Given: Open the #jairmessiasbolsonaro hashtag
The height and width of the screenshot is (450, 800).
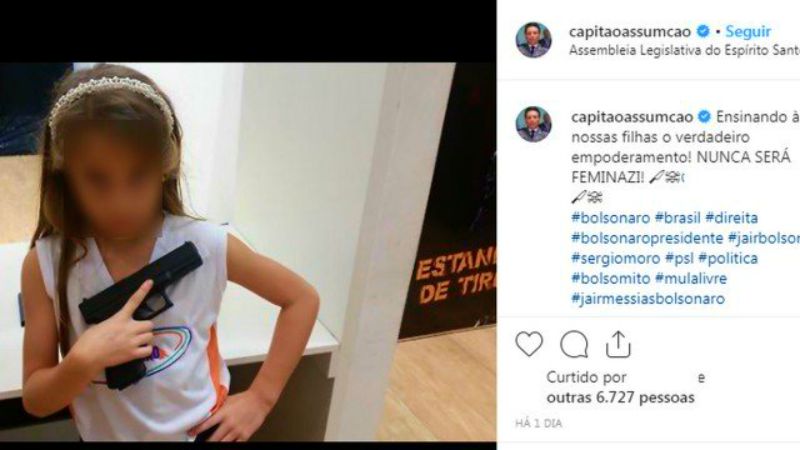Looking at the screenshot, I should (648, 298).
